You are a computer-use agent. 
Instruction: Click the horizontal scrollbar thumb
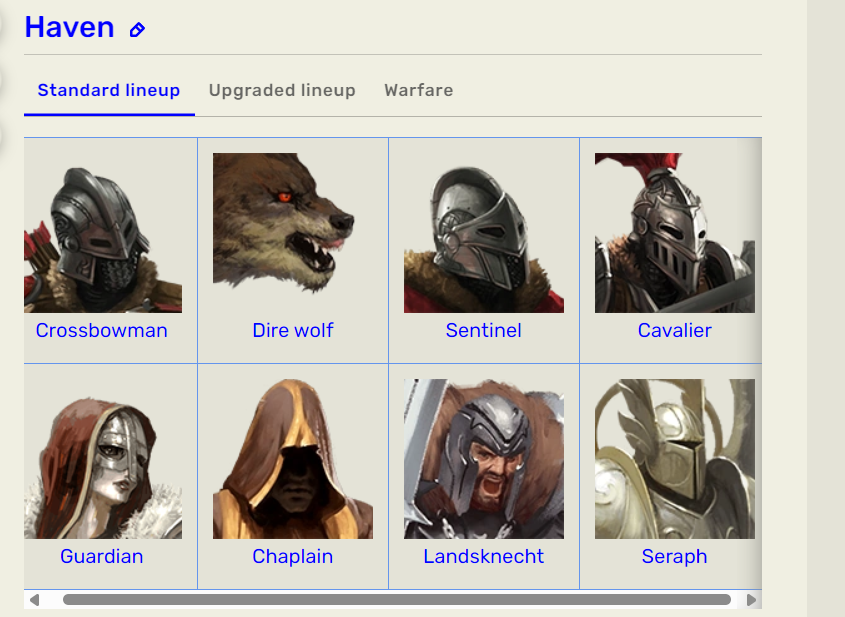tap(397, 600)
